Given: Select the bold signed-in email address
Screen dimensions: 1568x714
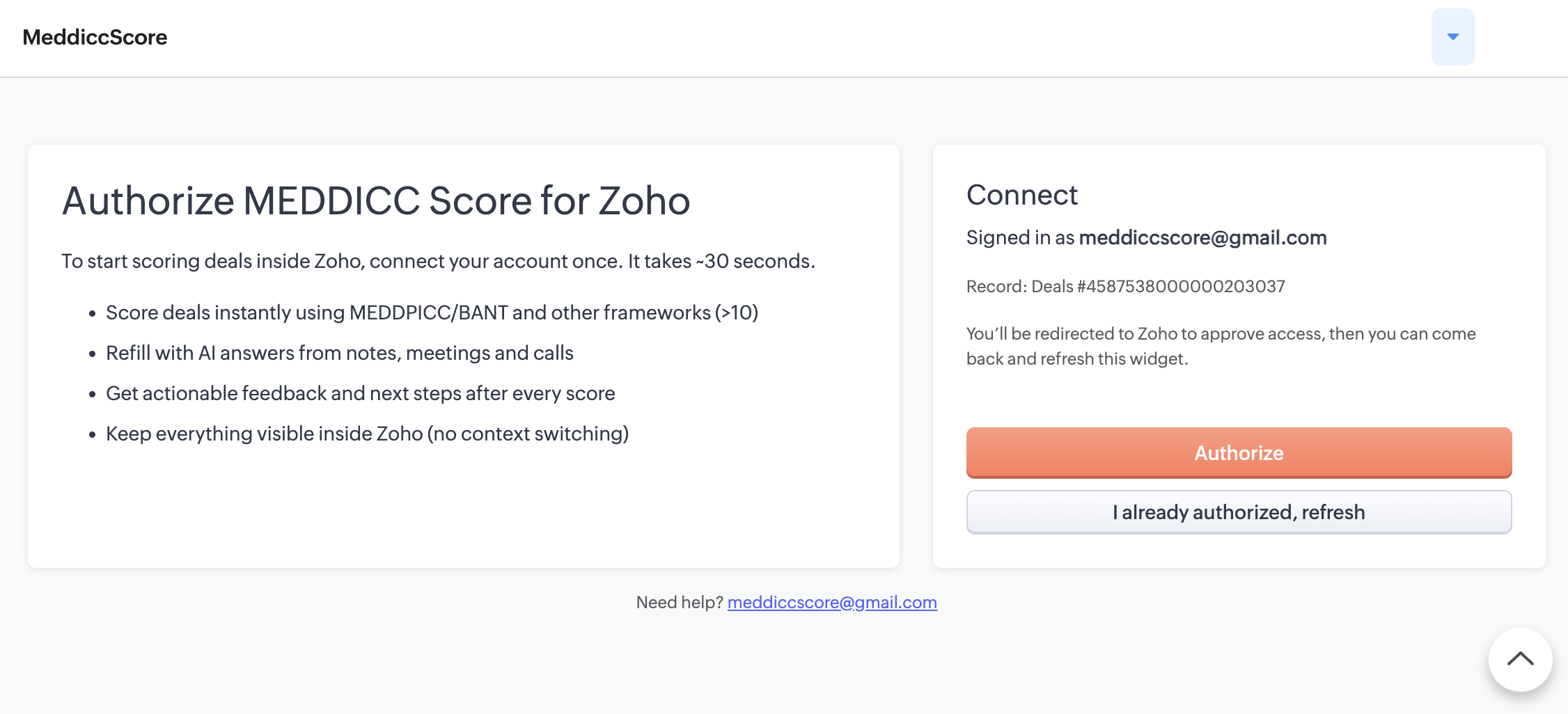Looking at the screenshot, I should 1202,238.
